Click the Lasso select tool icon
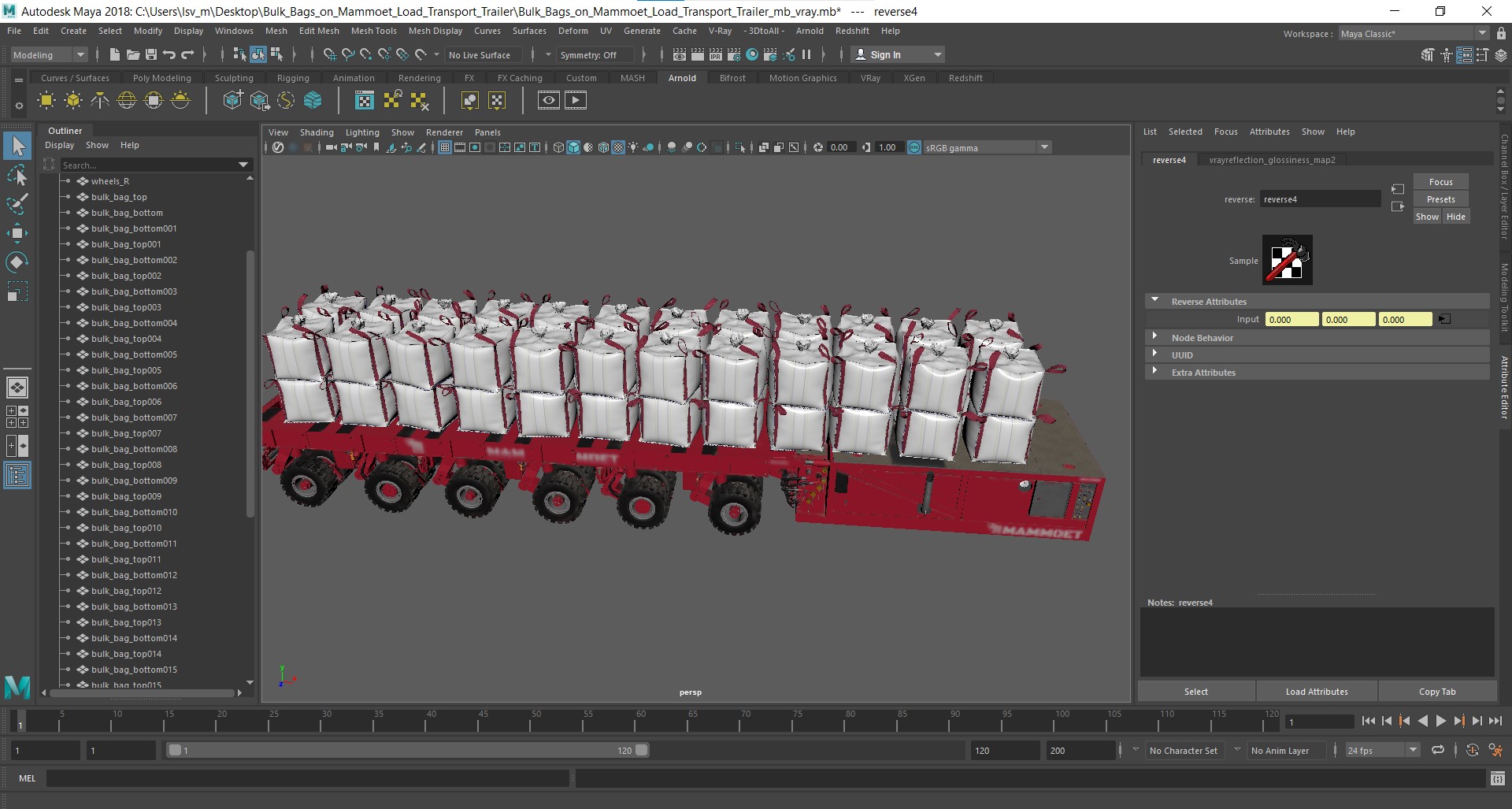This screenshot has width=1512, height=809. pos(17,176)
